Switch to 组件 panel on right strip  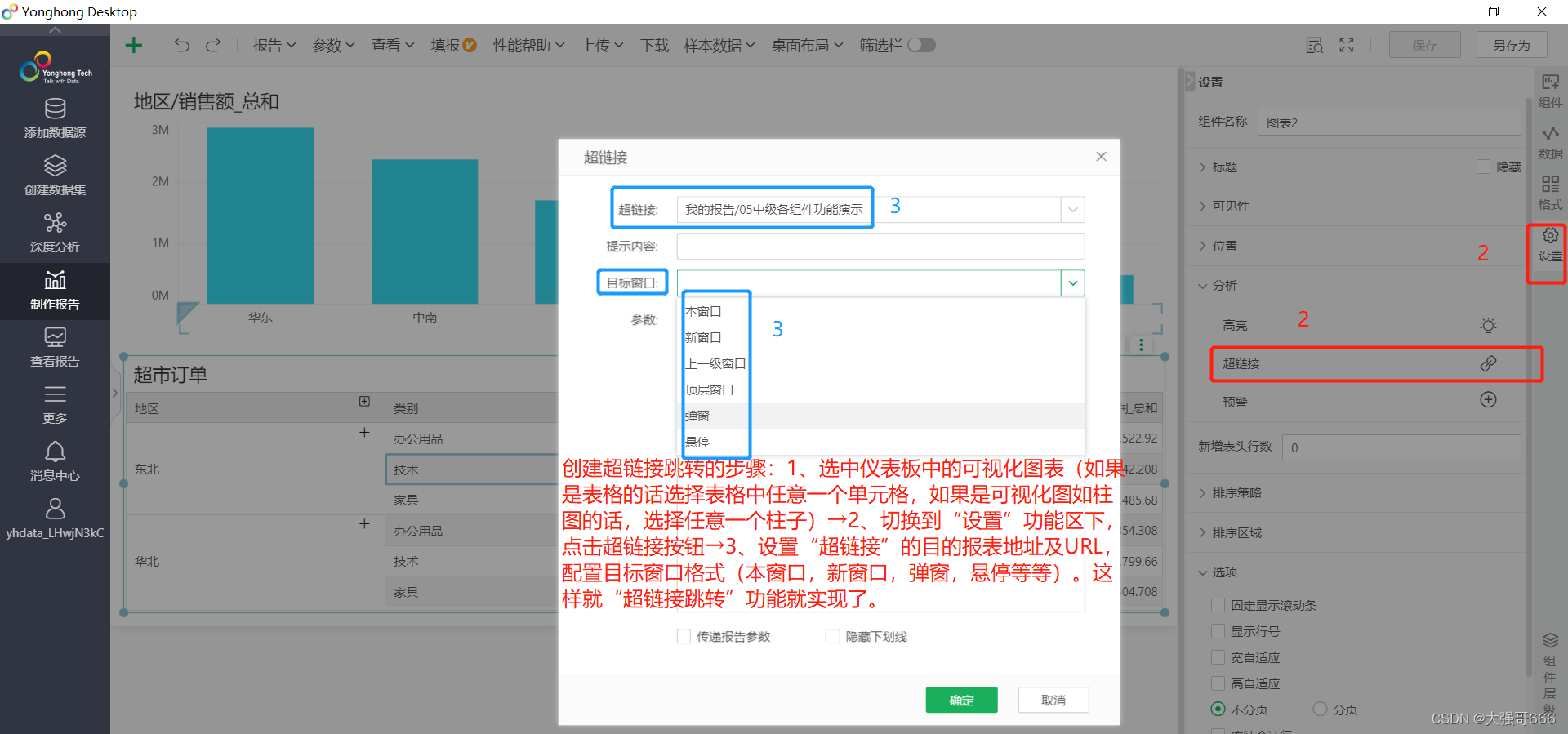coord(1550,91)
